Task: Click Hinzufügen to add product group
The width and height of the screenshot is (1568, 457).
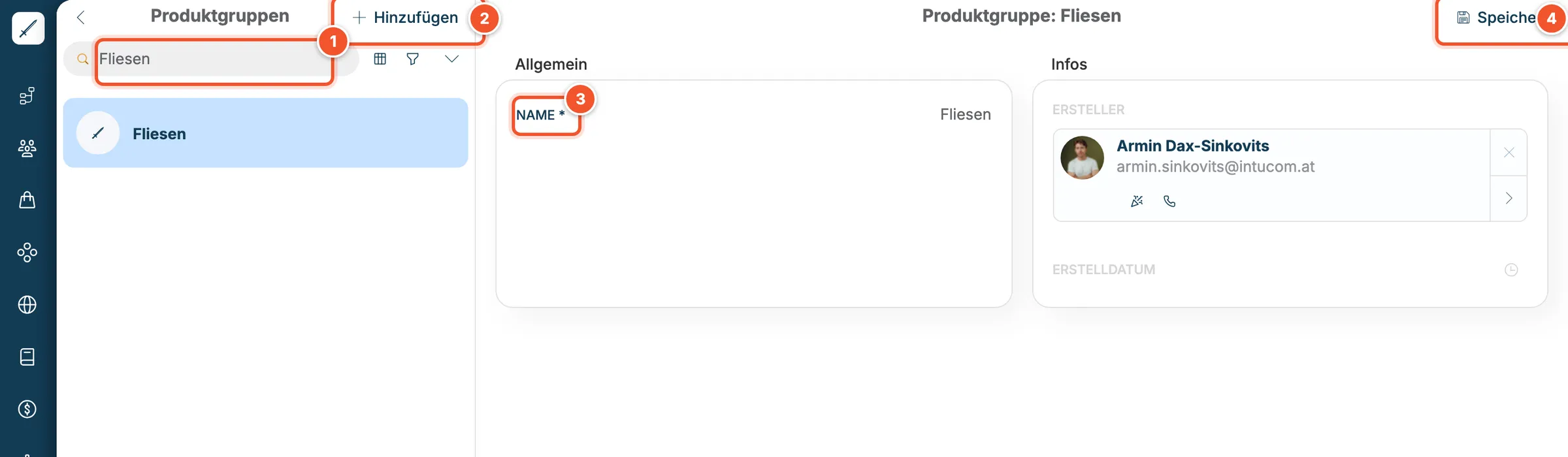Action: point(406,18)
